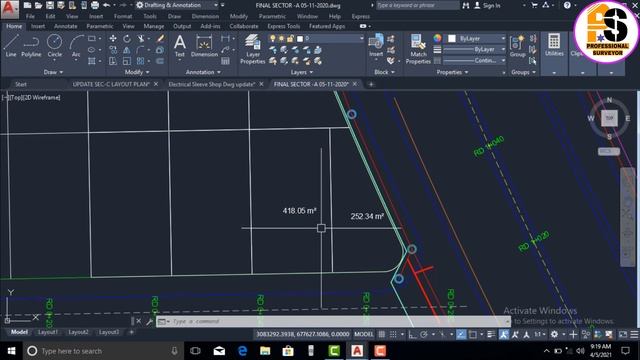
Task: Click the Match Properties tool
Action: click(418, 49)
